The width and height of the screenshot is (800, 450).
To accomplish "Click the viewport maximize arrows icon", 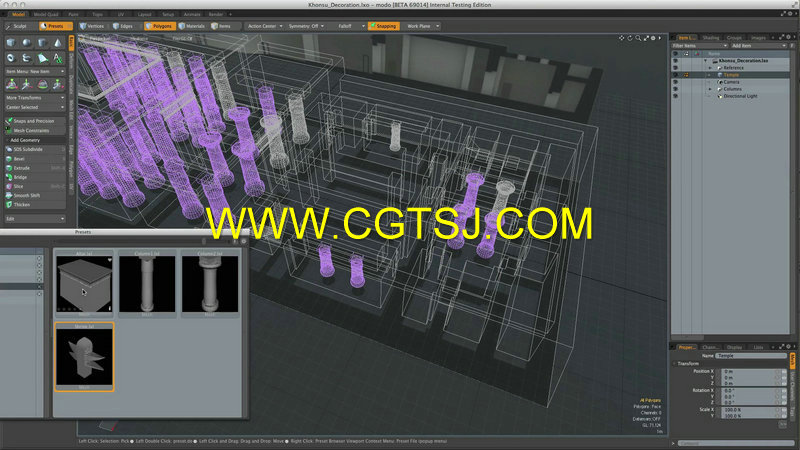I will tap(646, 38).
